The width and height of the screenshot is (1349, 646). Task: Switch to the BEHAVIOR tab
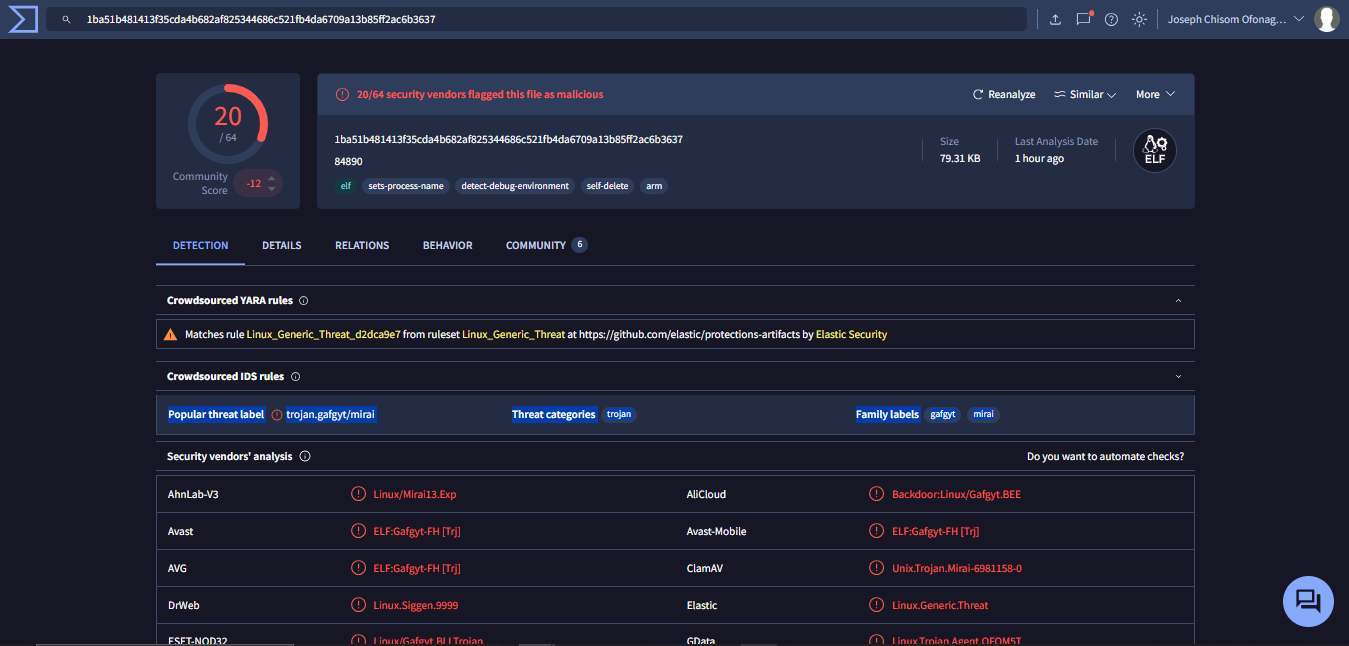pos(448,245)
